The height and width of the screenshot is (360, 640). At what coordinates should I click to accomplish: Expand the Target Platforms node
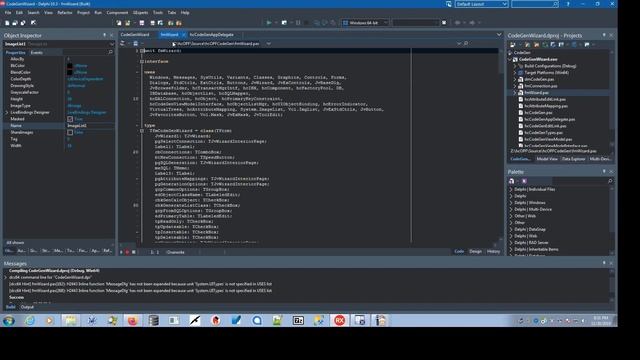[516, 73]
